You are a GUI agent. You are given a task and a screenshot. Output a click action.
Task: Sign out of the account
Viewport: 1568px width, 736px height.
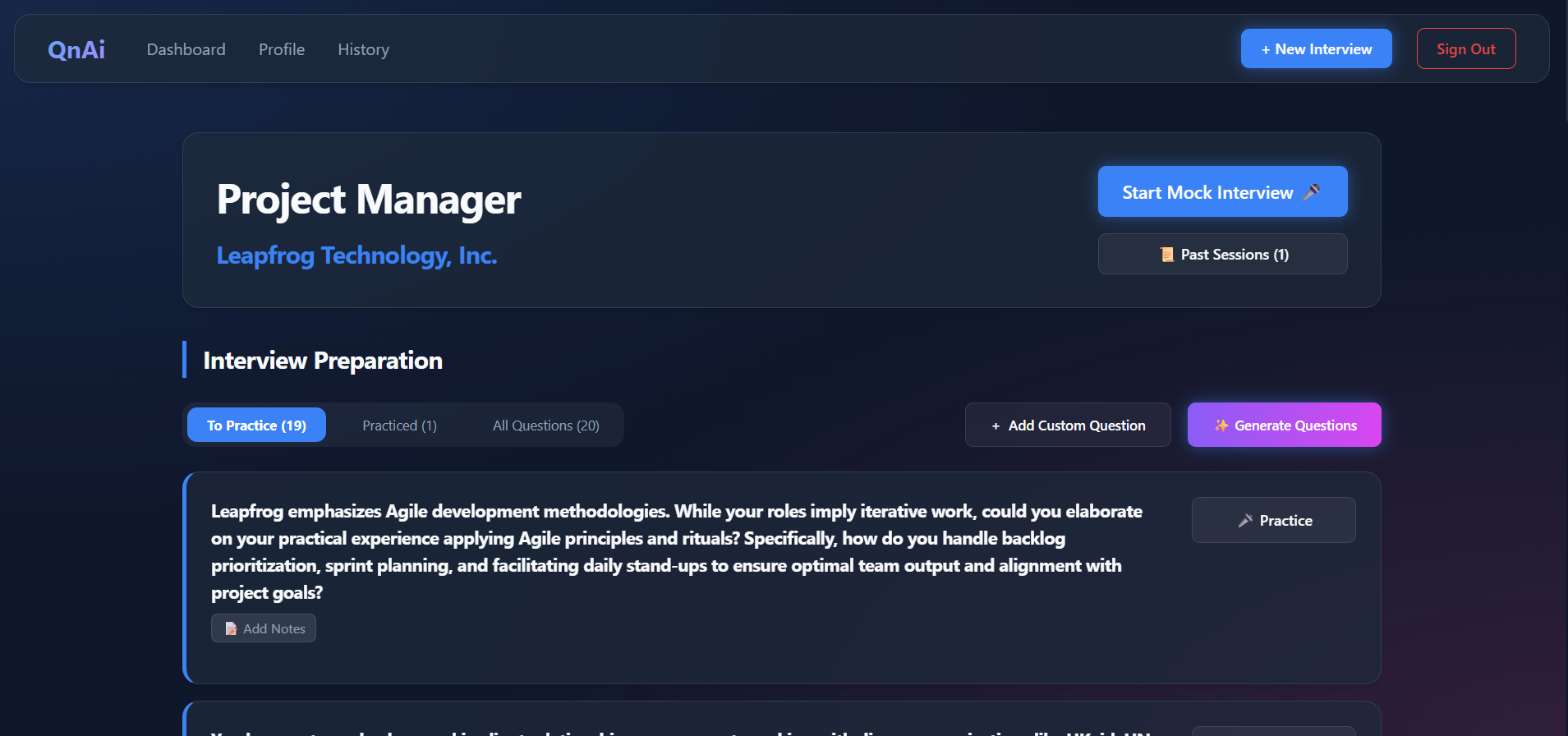click(x=1466, y=48)
